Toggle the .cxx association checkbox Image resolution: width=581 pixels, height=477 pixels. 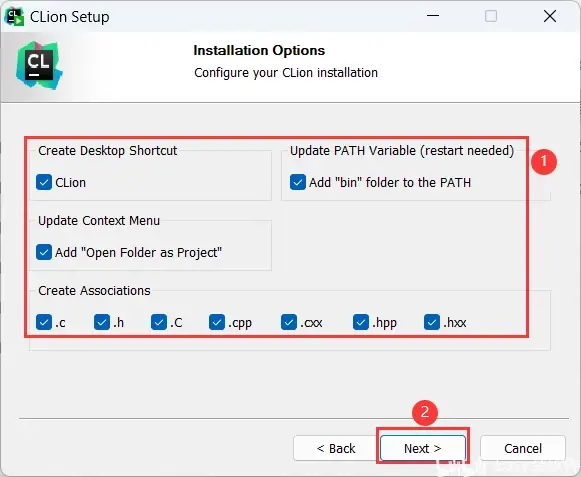(x=289, y=322)
